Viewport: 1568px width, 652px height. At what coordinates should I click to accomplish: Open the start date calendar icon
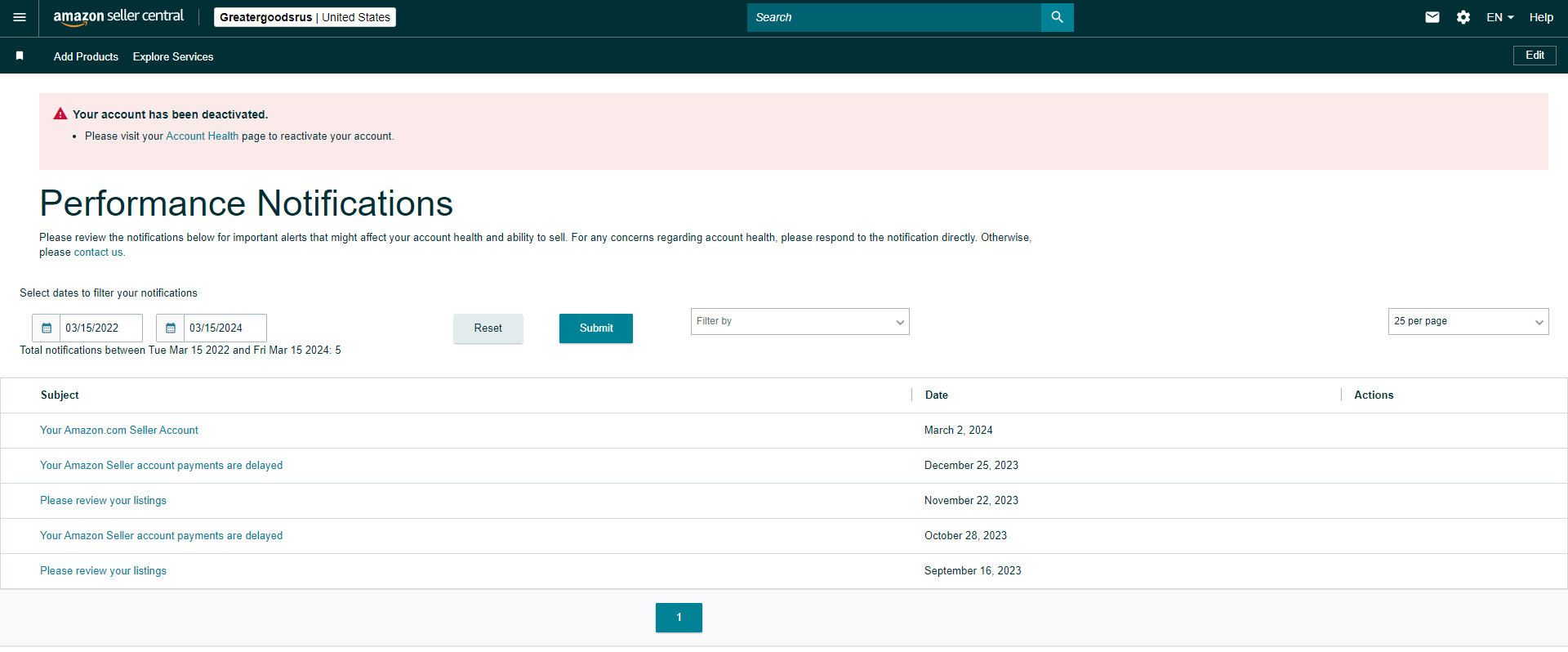47,328
